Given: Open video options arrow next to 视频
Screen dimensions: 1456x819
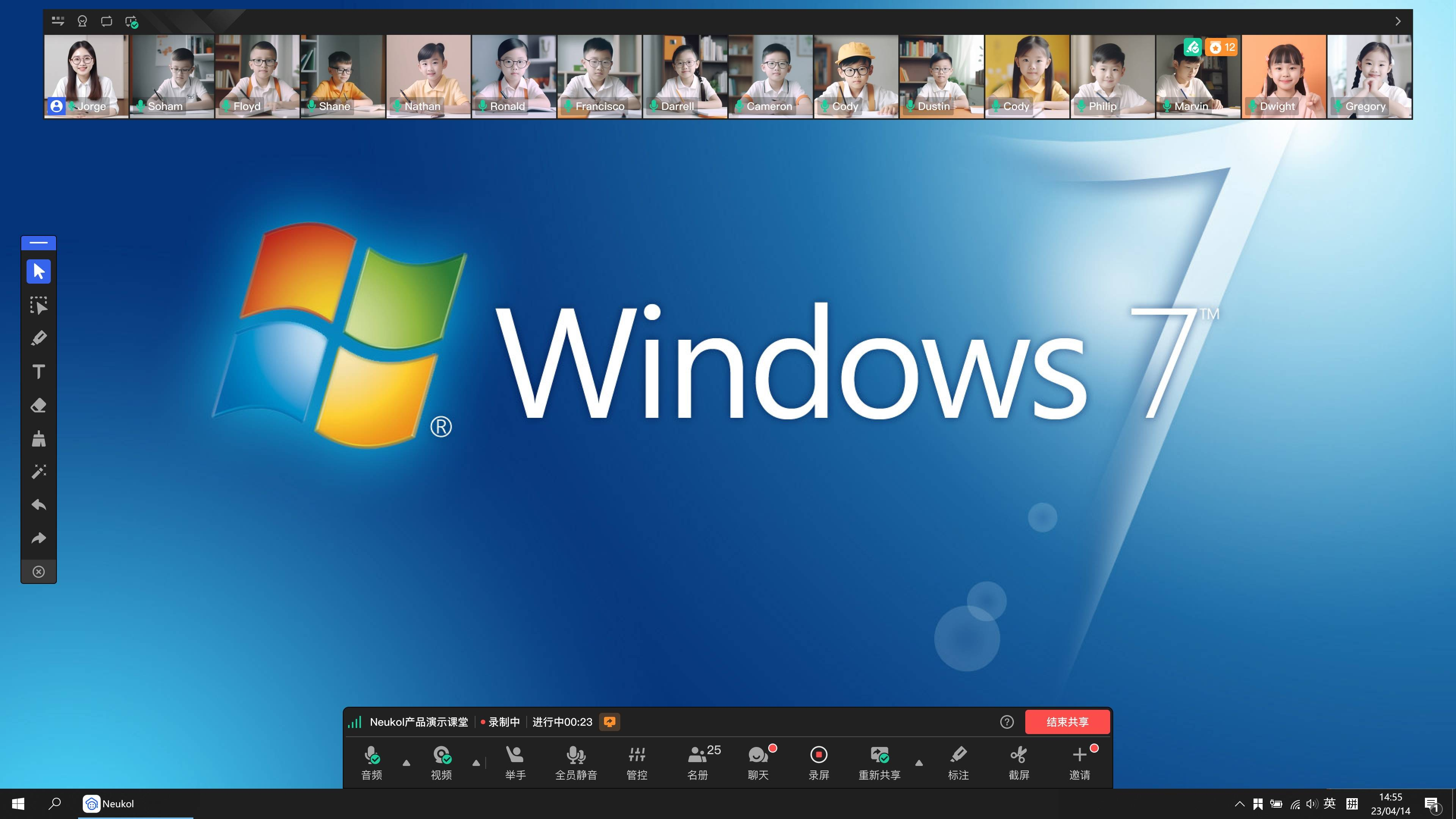Looking at the screenshot, I should (476, 763).
